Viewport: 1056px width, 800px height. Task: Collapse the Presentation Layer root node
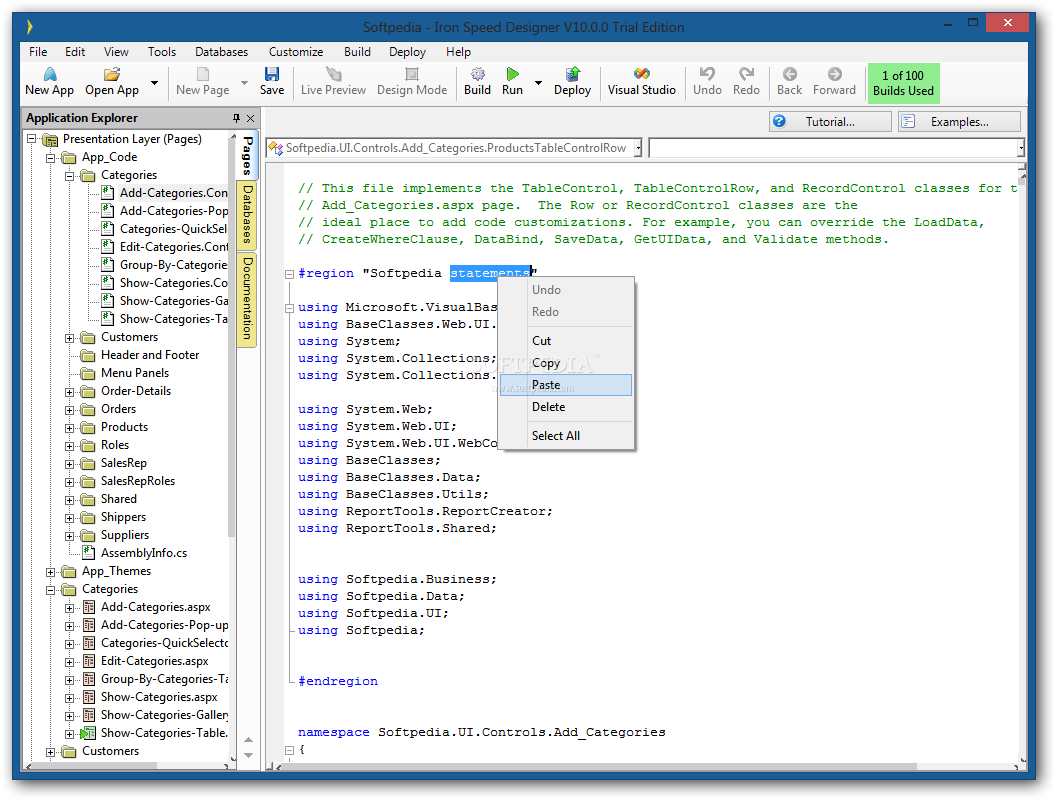tap(32, 139)
